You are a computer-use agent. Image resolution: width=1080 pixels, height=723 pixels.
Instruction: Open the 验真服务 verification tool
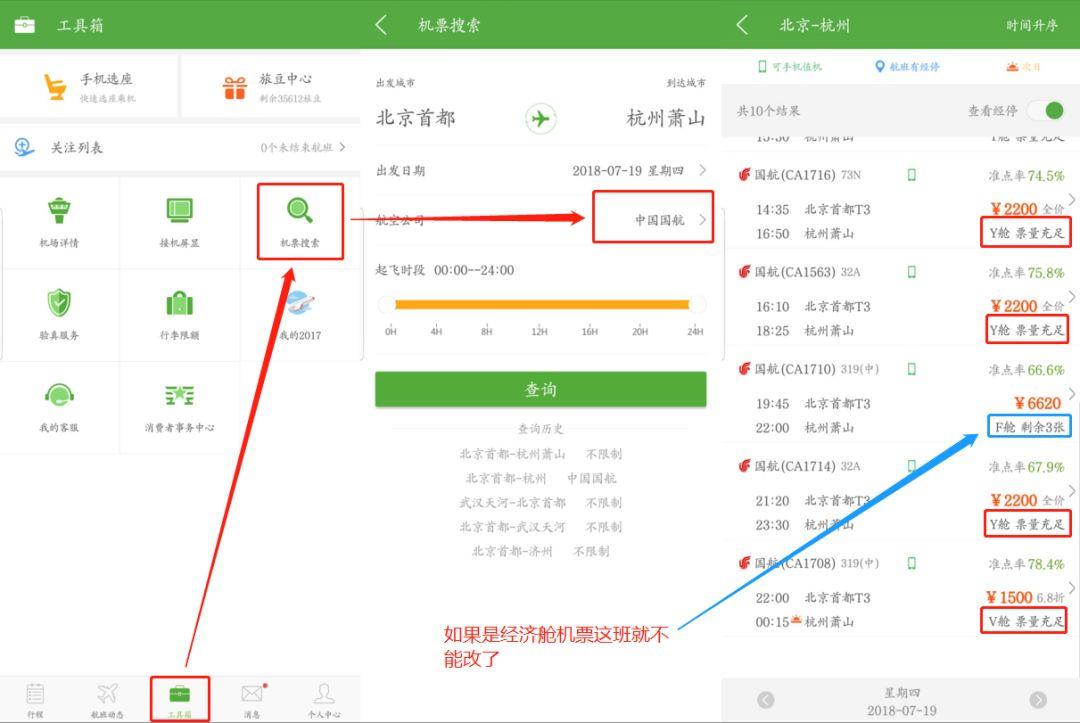click(59, 314)
